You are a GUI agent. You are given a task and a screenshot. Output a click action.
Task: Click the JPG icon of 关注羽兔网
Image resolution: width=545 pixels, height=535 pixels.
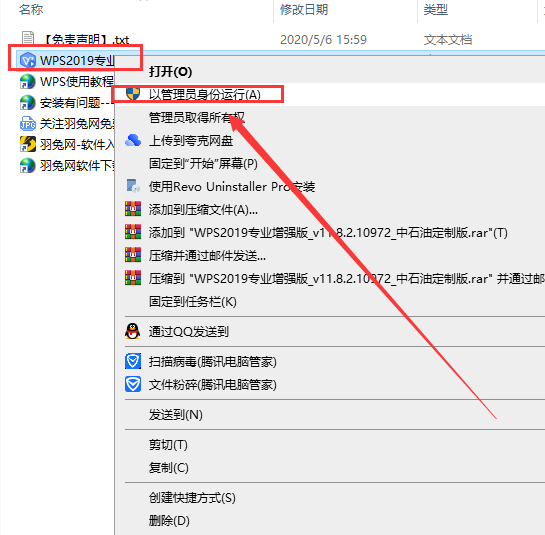[x=27, y=123]
